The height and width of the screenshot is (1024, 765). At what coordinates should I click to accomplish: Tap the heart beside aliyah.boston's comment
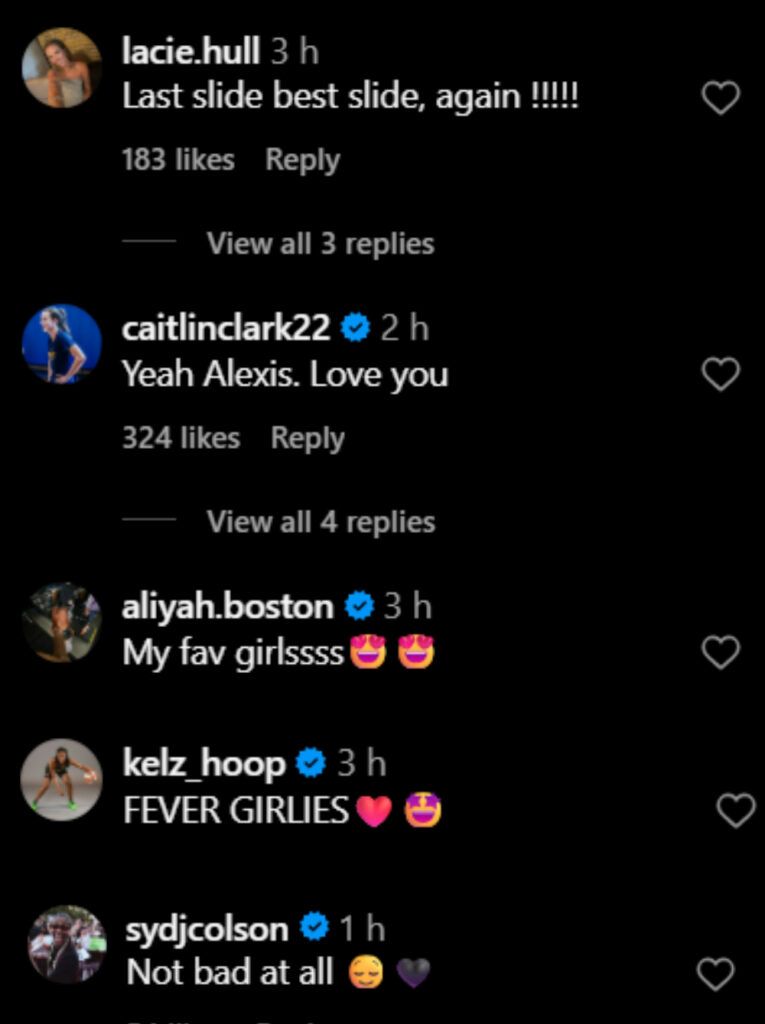720,651
